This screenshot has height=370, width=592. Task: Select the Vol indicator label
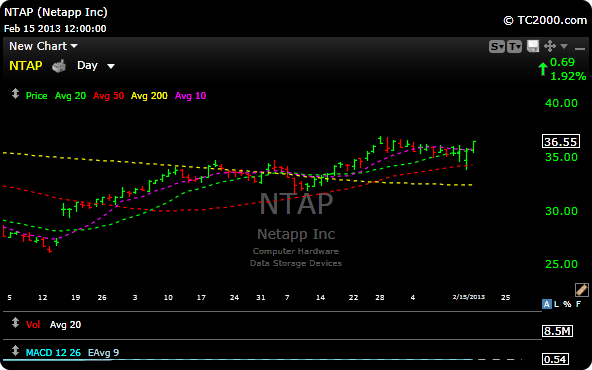33,325
